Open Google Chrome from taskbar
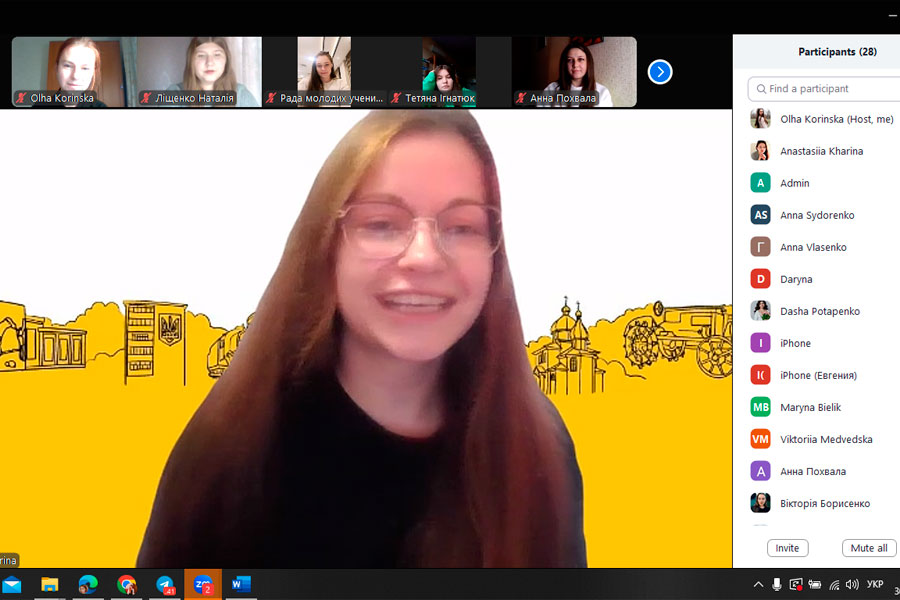 (126, 585)
